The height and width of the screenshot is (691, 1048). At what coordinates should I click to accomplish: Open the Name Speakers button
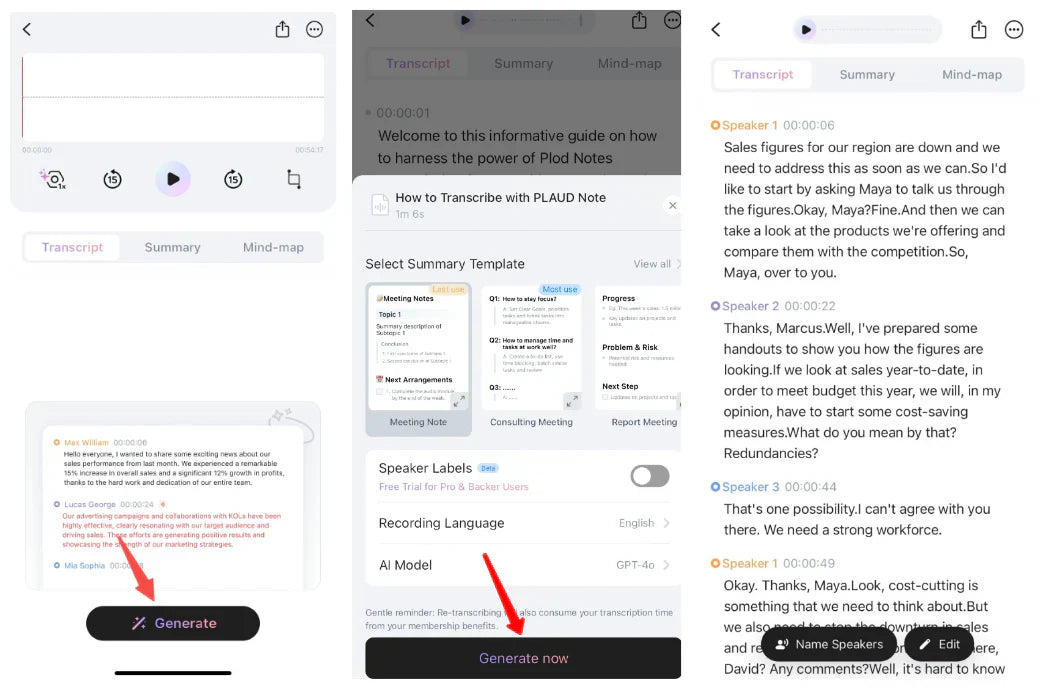pos(829,644)
